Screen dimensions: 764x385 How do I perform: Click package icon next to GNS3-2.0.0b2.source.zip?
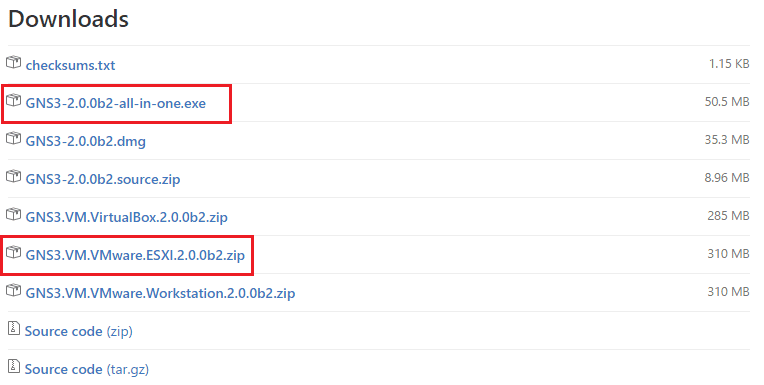(x=14, y=176)
